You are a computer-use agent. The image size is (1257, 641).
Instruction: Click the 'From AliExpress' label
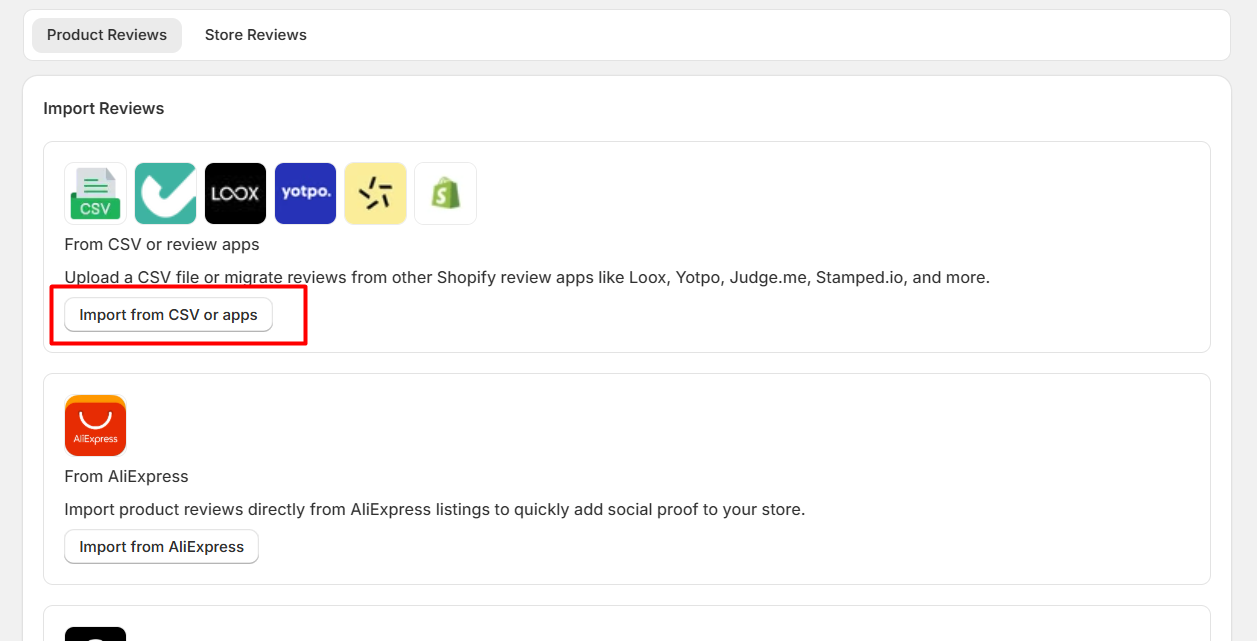pos(126,477)
